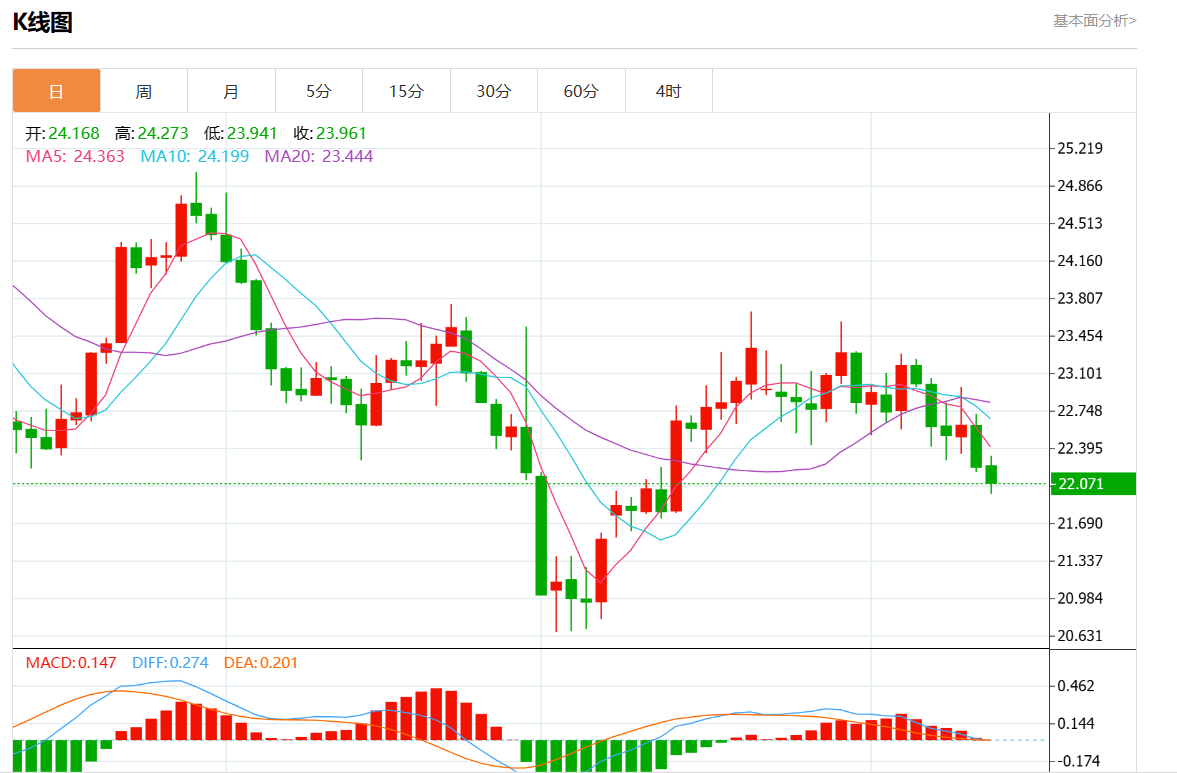
Task: Click the green current price tag 22.071
Action: click(1093, 484)
